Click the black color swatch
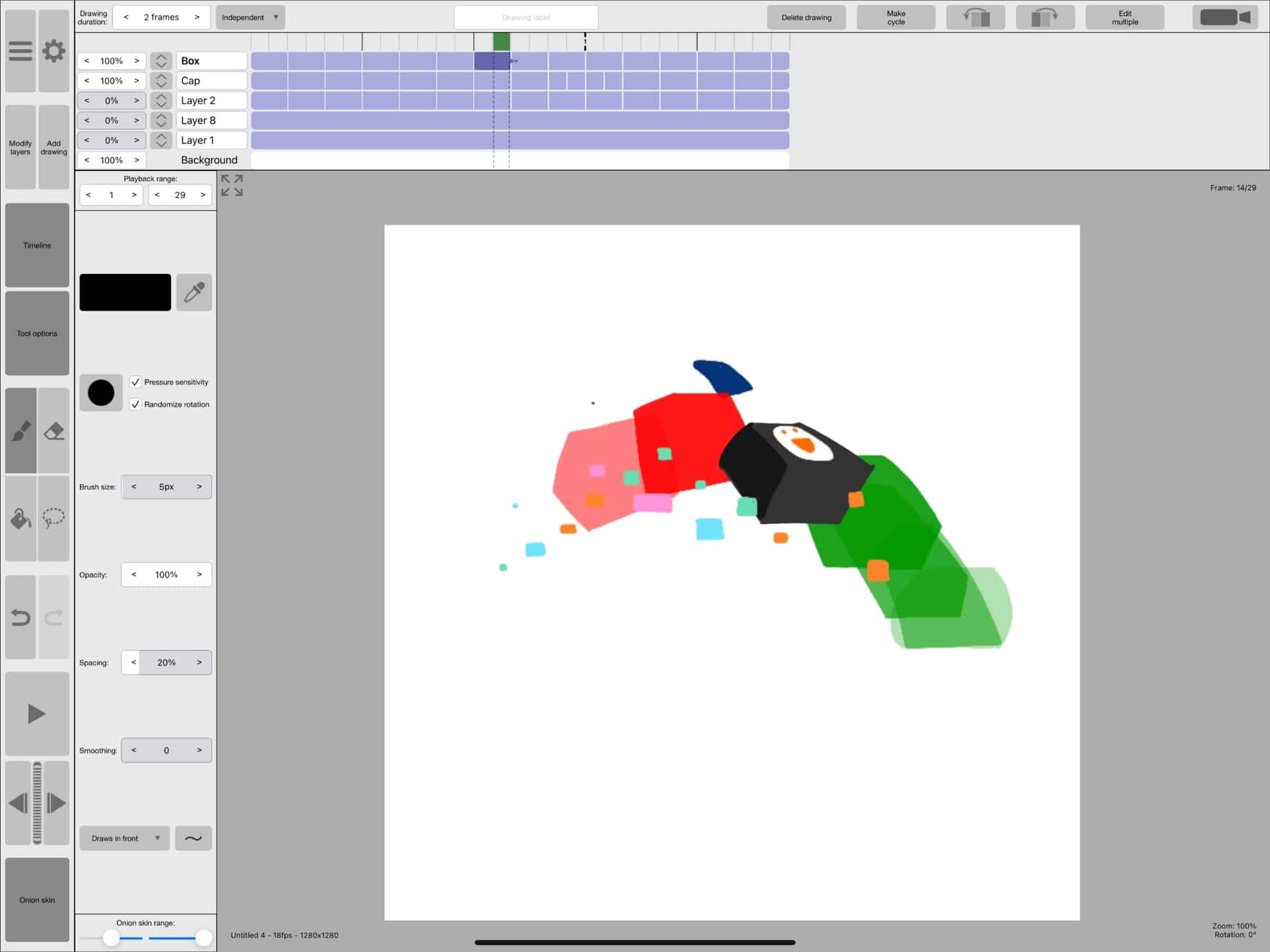1270x952 pixels. (125, 292)
